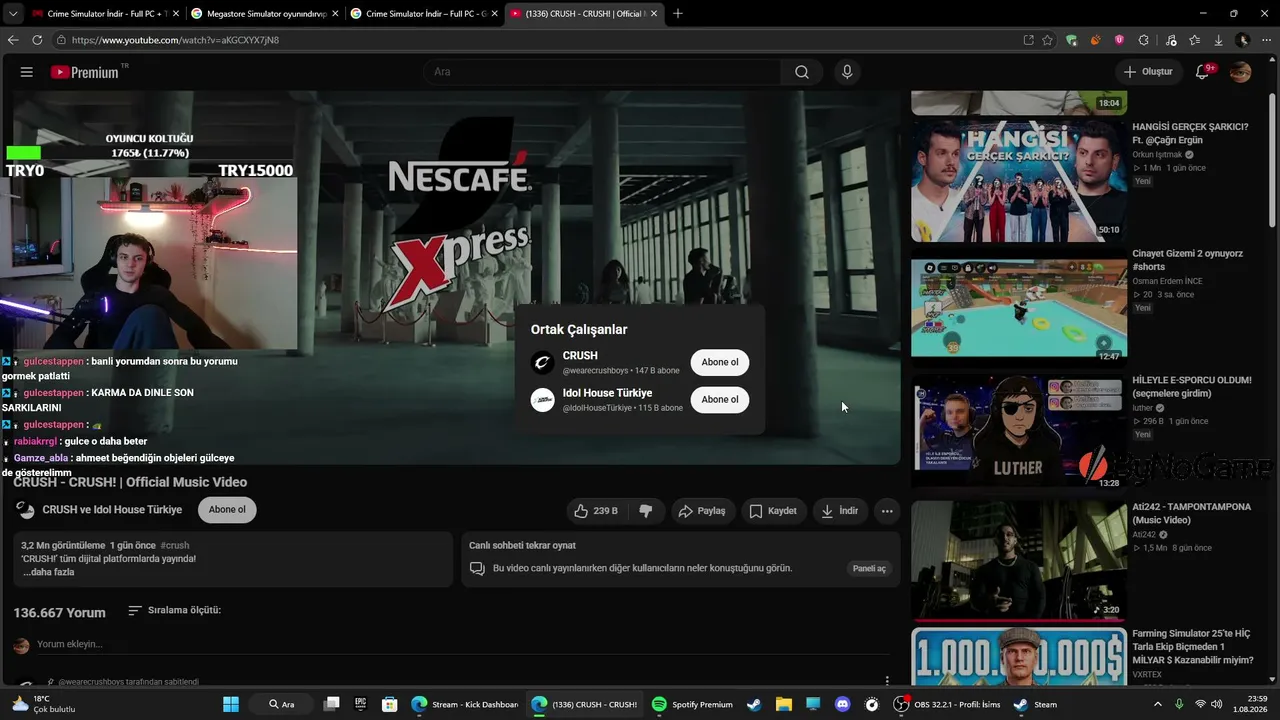Open the browser profile picture

pos(1242,40)
